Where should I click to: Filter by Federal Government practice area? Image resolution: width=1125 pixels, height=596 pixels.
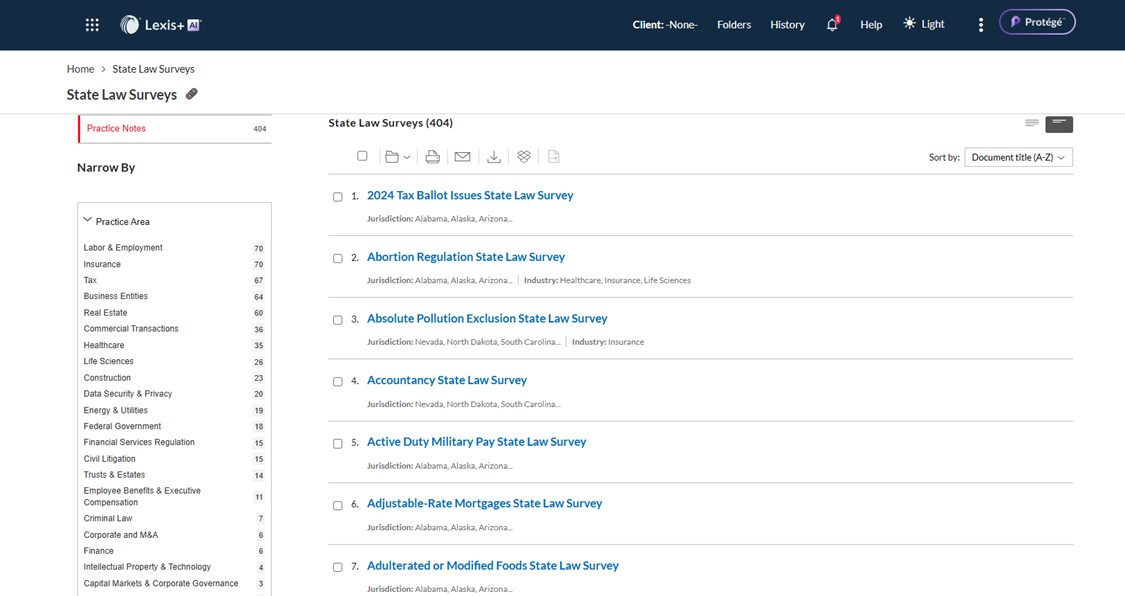coord(122,426)
